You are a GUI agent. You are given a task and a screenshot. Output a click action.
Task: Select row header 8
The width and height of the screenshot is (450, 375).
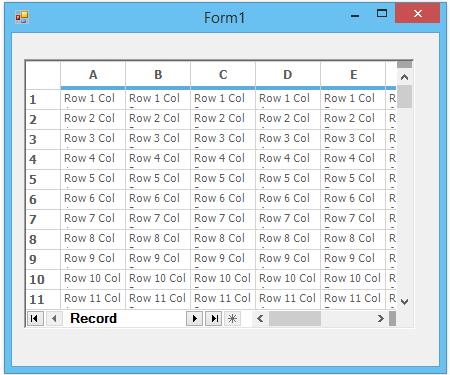tap(43, 239)
